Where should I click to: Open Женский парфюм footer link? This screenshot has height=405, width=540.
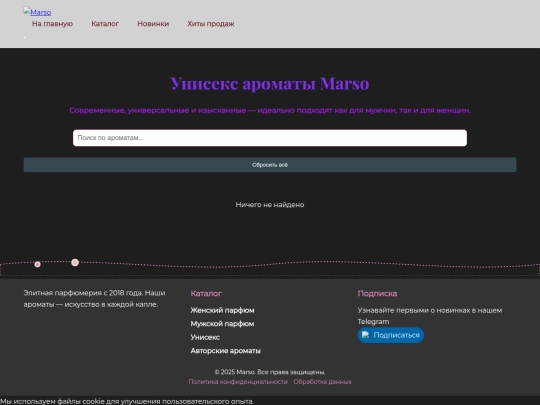tap(222, 310)
